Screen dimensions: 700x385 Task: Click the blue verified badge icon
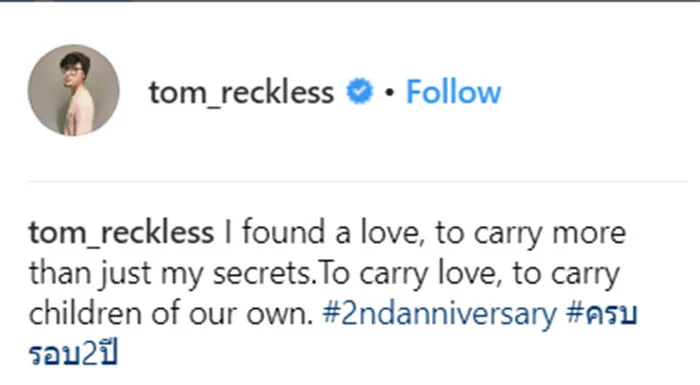pyautogui.click(x=359, y=92)
